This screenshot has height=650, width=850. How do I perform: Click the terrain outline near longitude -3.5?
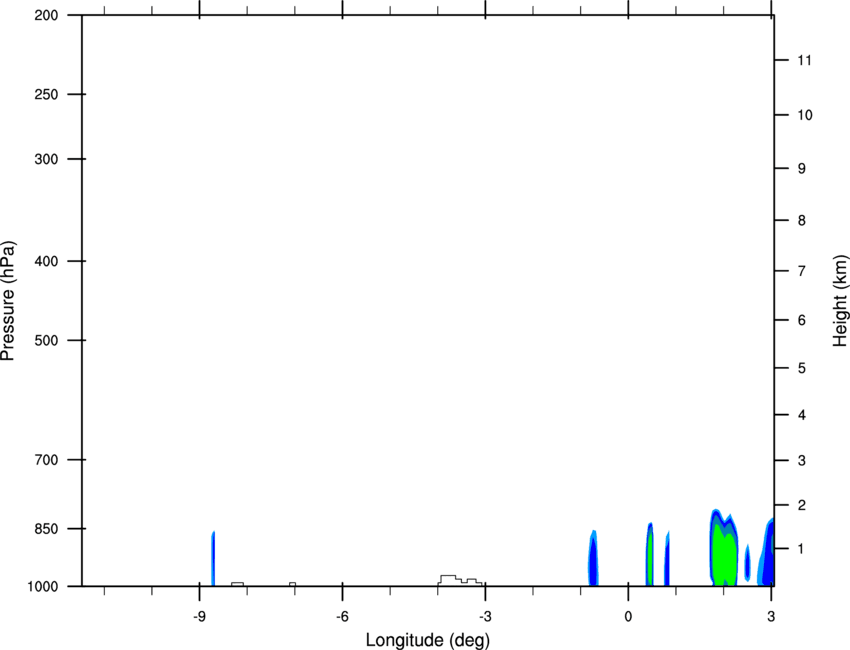point(460,580)
